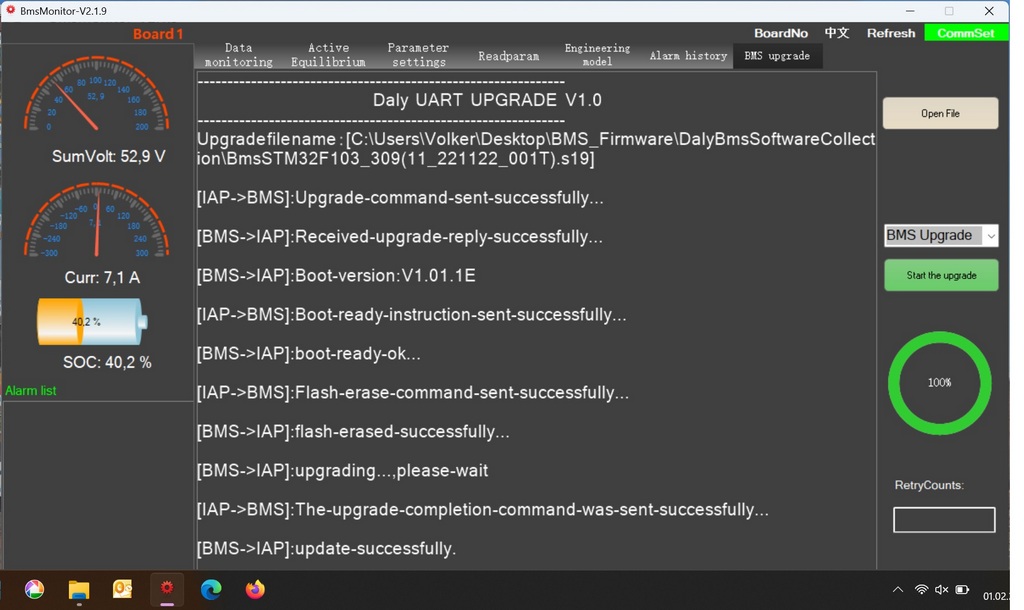Click the RetryCounts input field
This screenshot has width=1024, height=610.
(x=943, y=519)
